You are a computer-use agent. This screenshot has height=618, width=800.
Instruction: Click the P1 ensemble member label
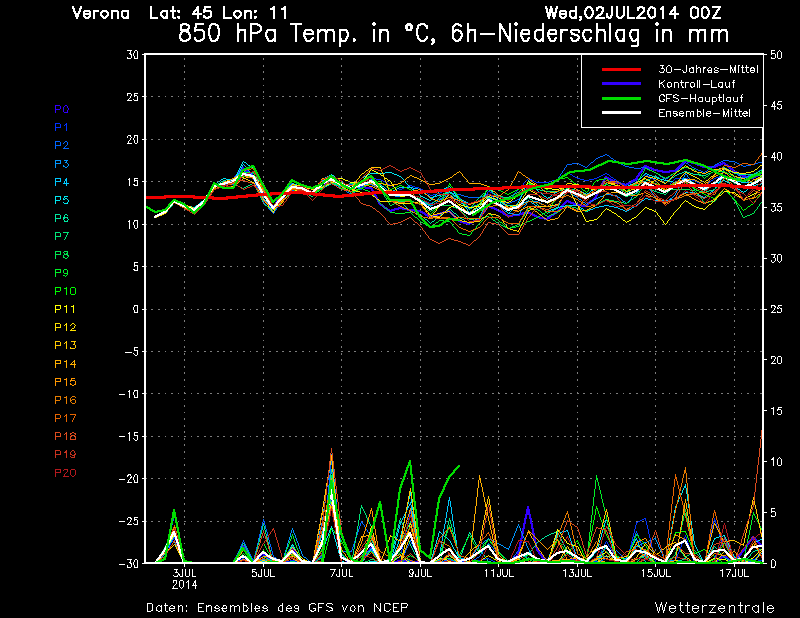(62, 127)
